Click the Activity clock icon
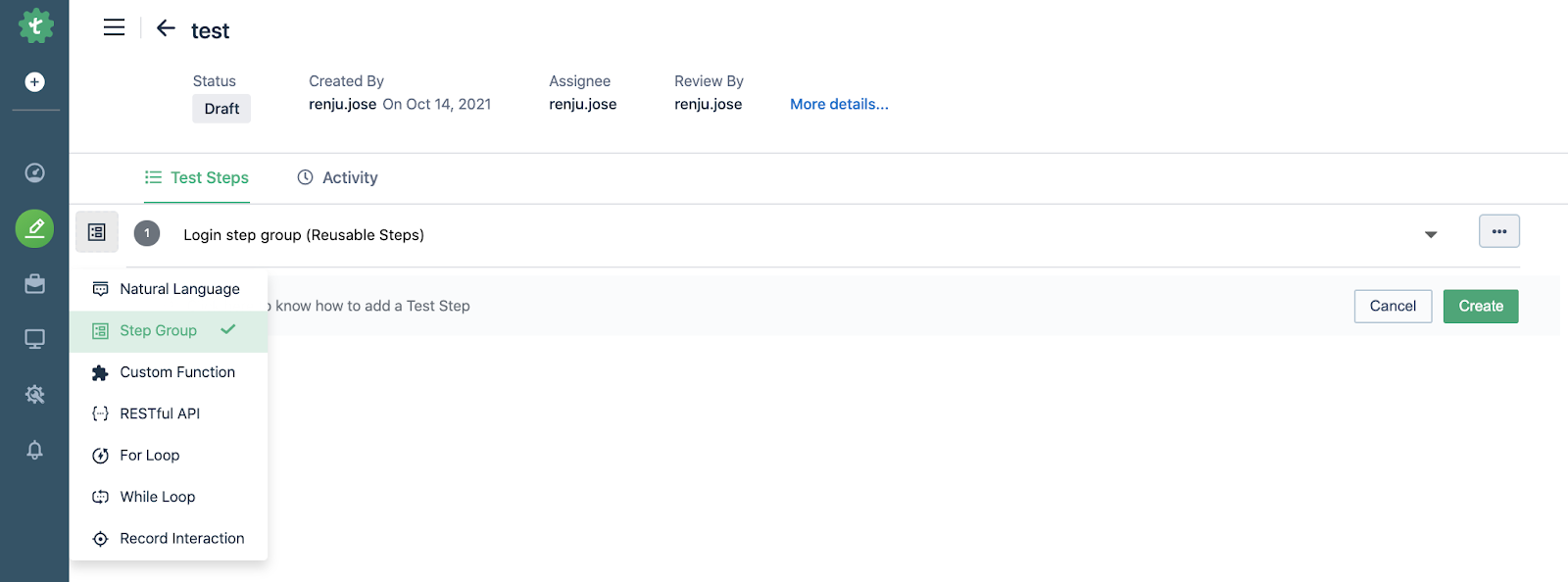Viewport: 1568px width, 582px height. (x=305, y=177)
